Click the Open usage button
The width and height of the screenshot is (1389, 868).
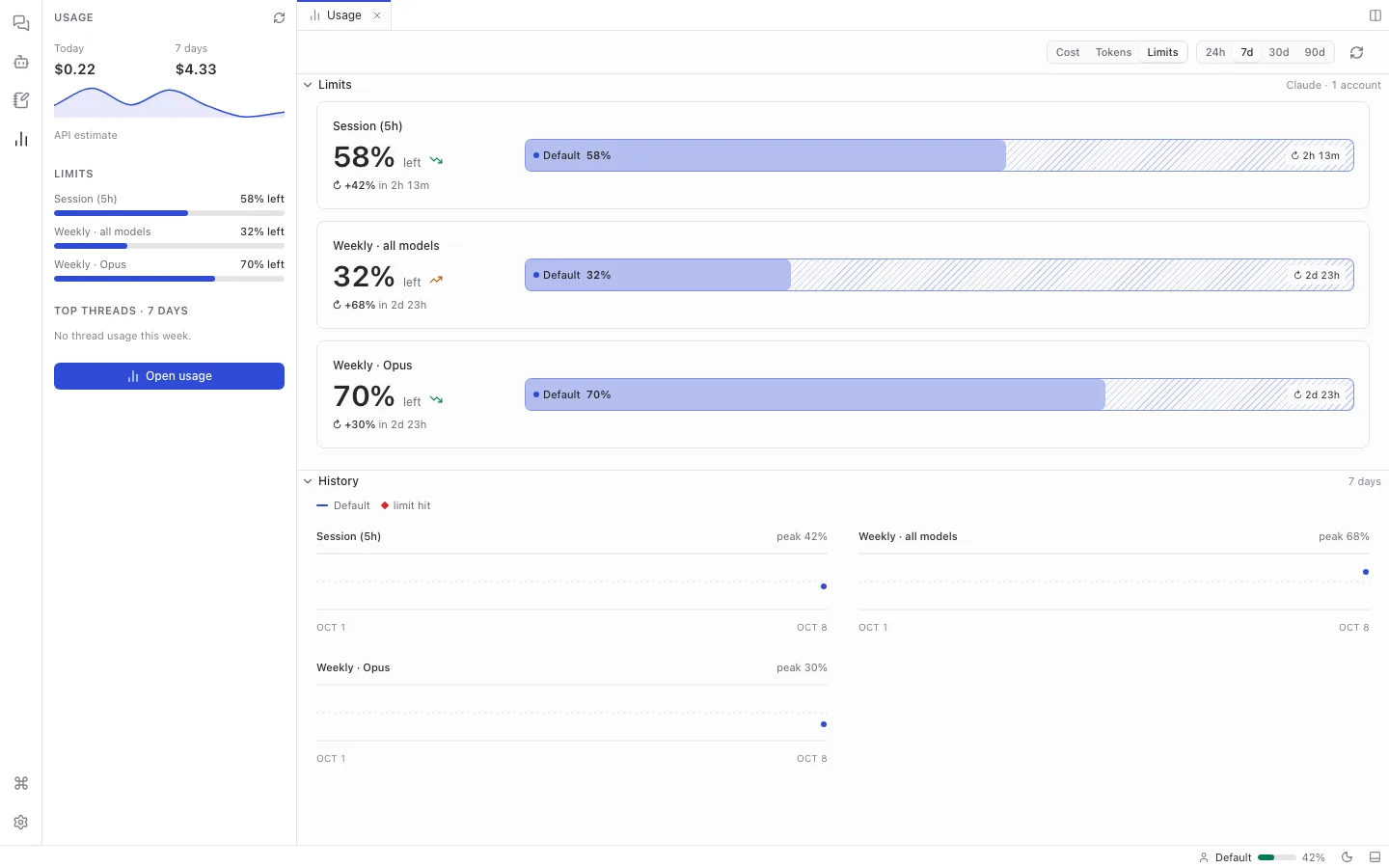pos(169,376)
